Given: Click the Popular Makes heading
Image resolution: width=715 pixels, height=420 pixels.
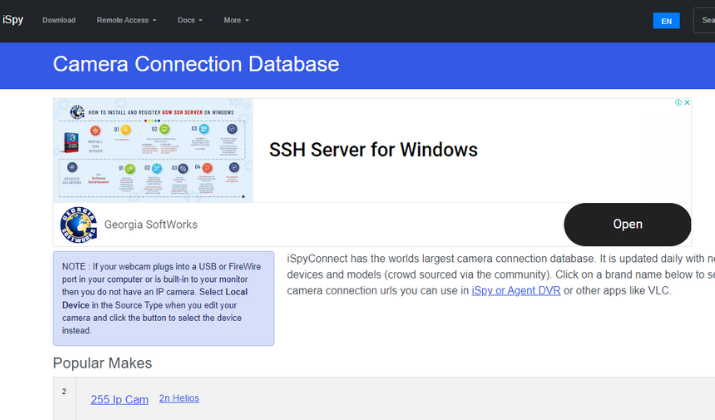Looking at the screenshot, I should (x=102, y=363).
